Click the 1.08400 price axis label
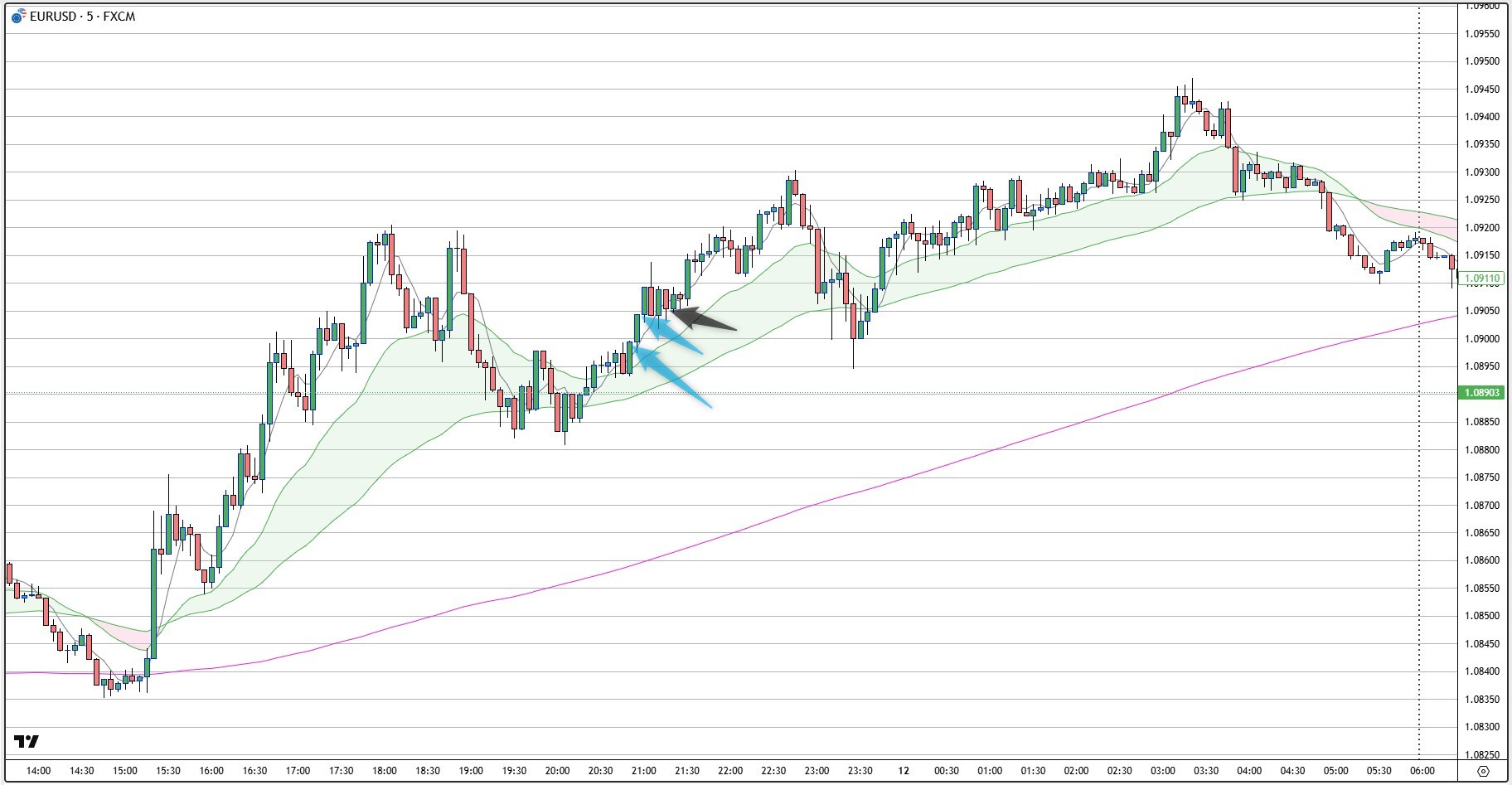The width and height of the screenshot is (1512, 785). [1482, 671]
